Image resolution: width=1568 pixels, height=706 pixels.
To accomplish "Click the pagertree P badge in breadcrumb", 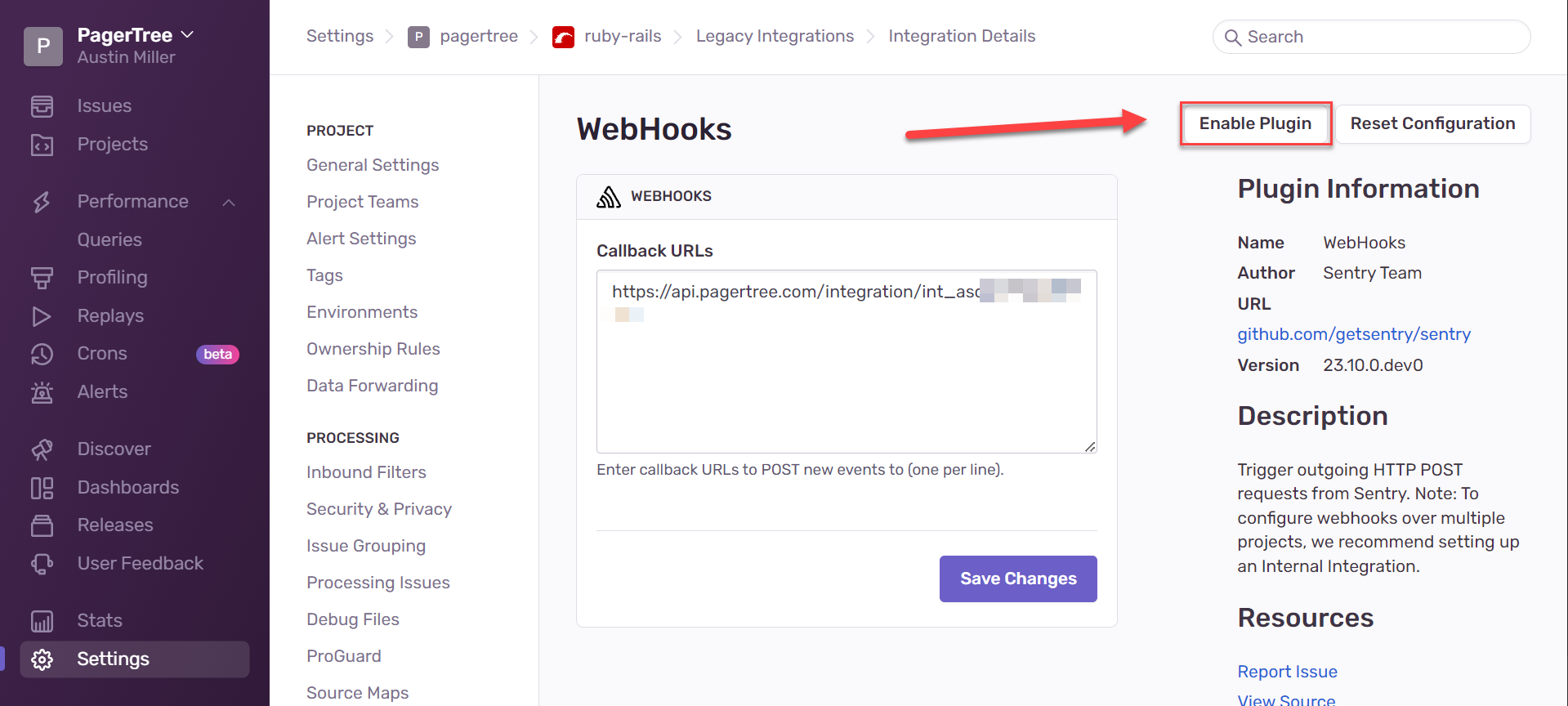I will tap(418, 37).
